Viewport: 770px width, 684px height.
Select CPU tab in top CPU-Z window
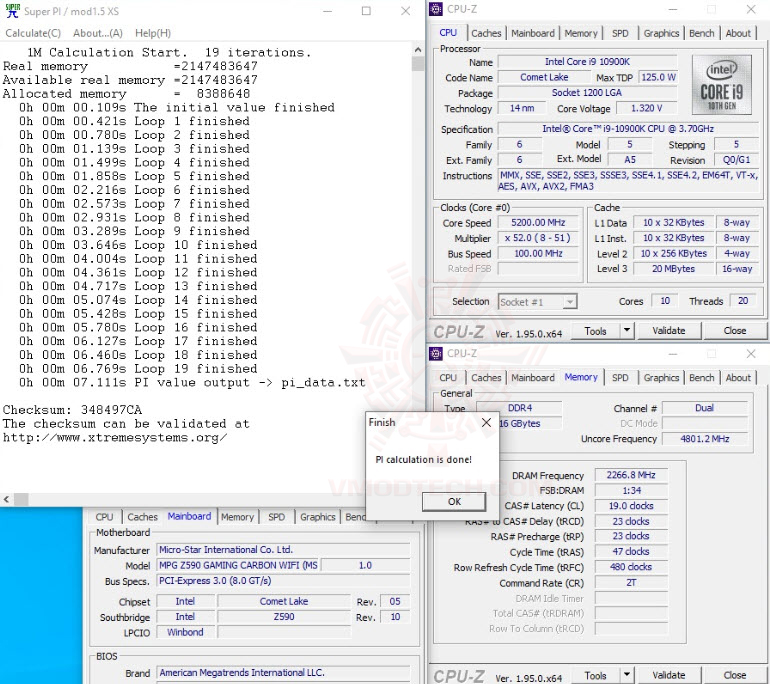point(448,33)
